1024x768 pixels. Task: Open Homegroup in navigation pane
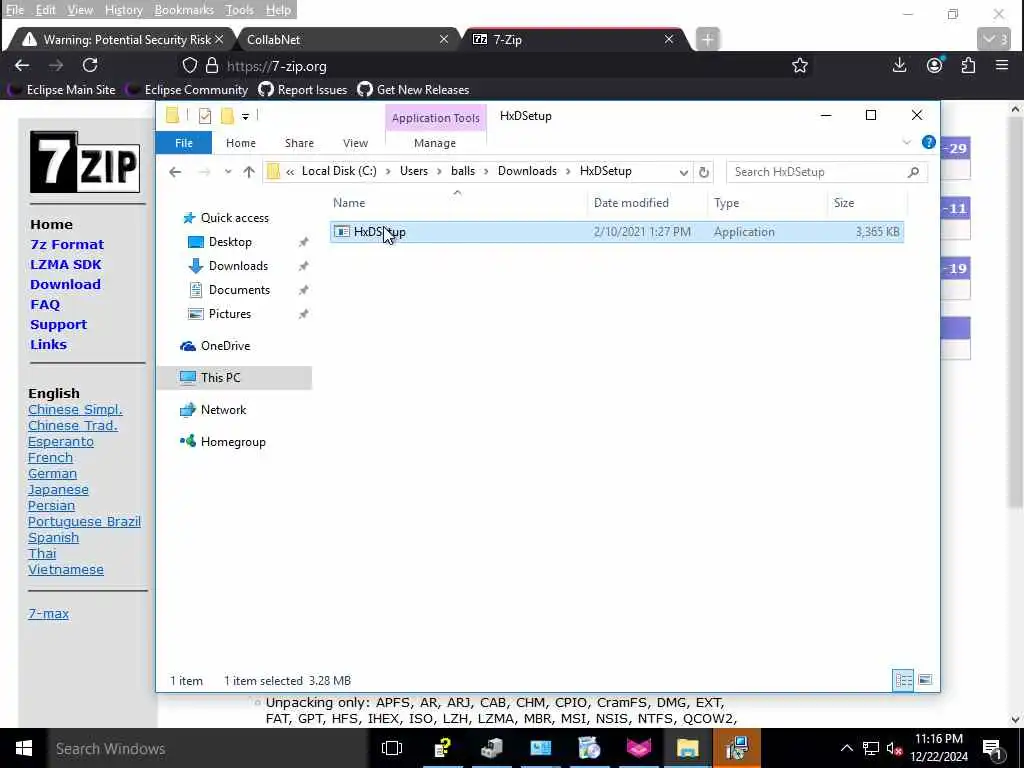(x=232, y=441)
